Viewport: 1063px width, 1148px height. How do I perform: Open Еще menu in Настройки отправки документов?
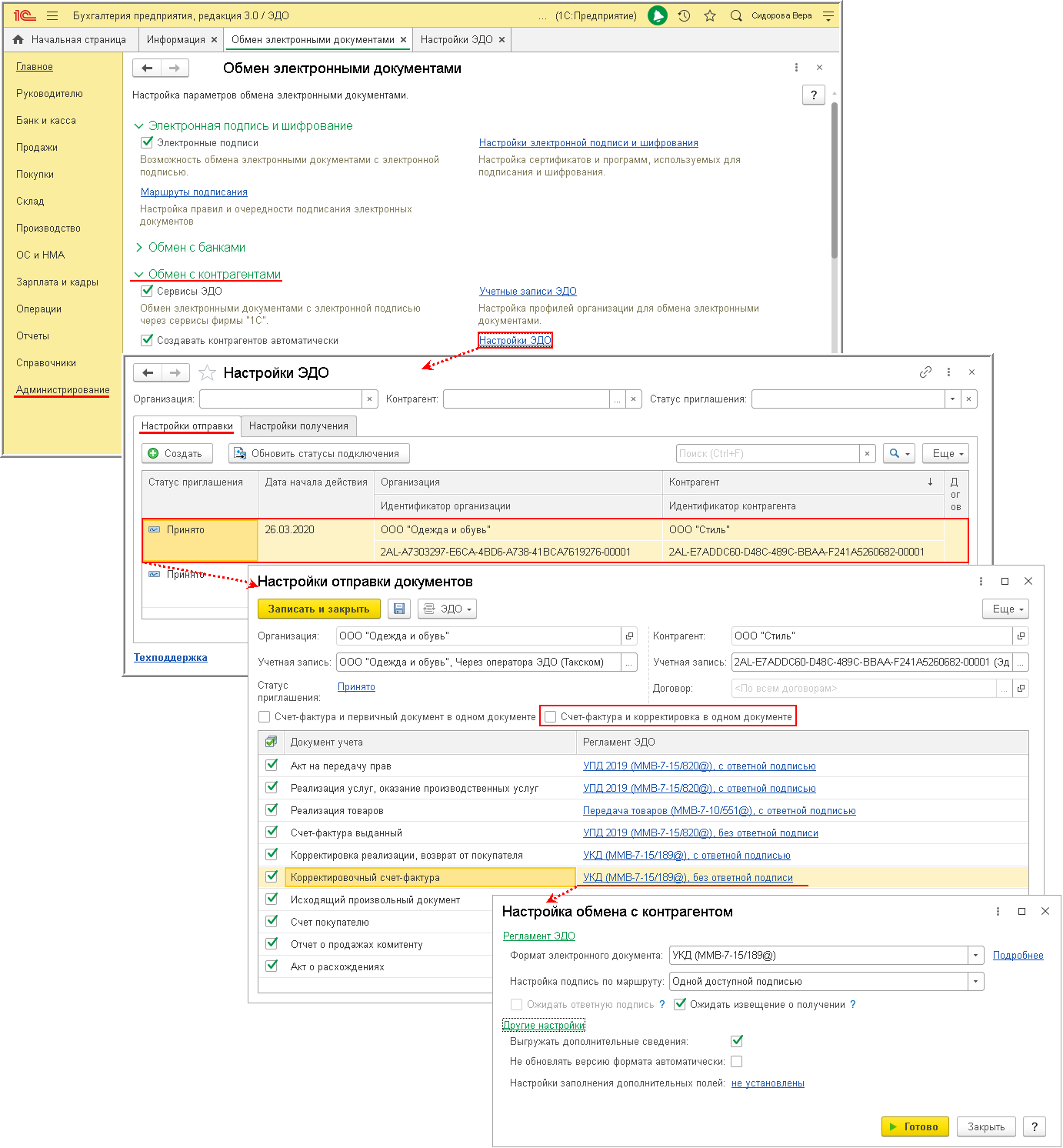tap(1005, 609)
